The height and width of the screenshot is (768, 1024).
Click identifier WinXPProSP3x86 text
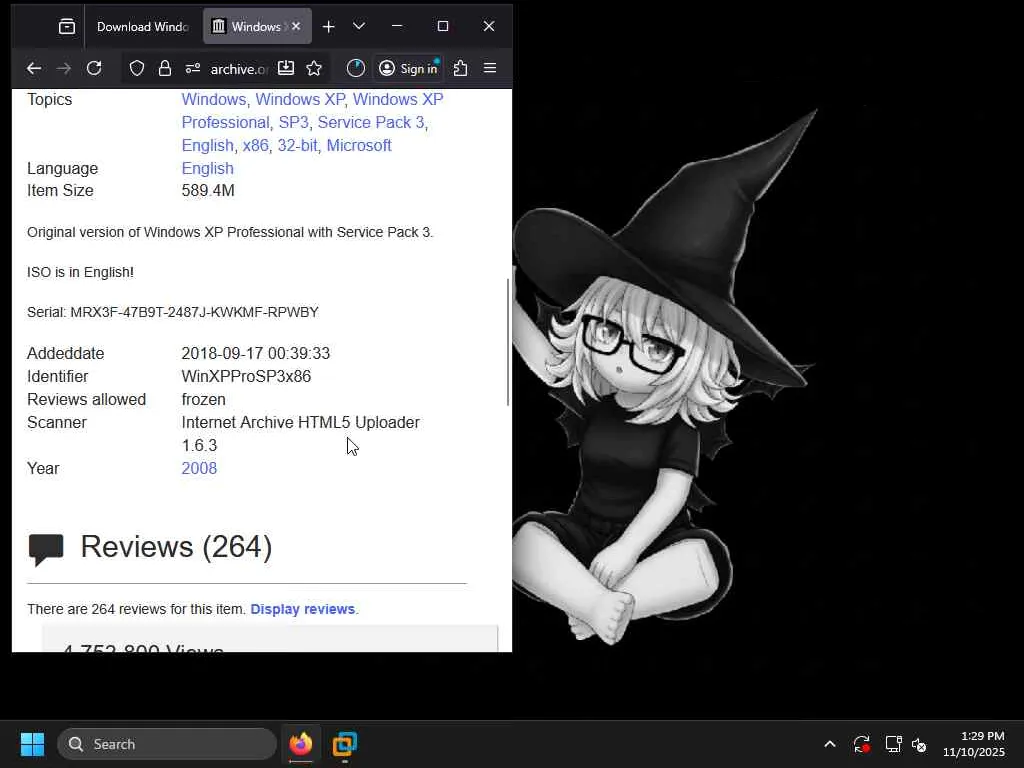[x=246, y=376]
